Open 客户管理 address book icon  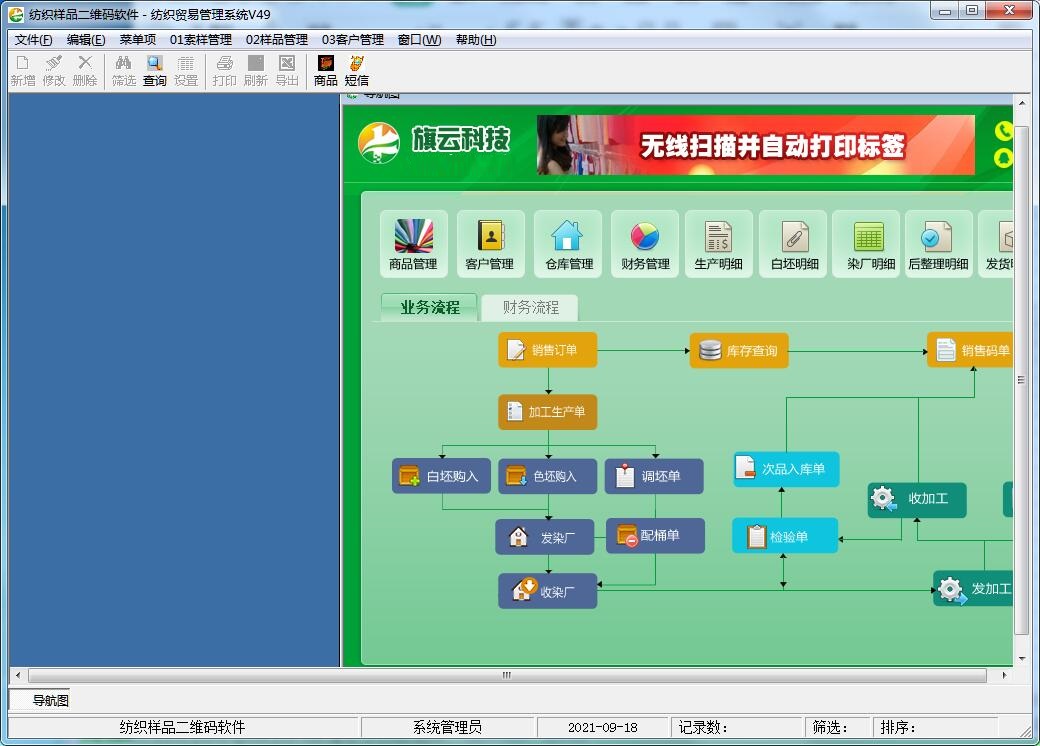point(490,244)
